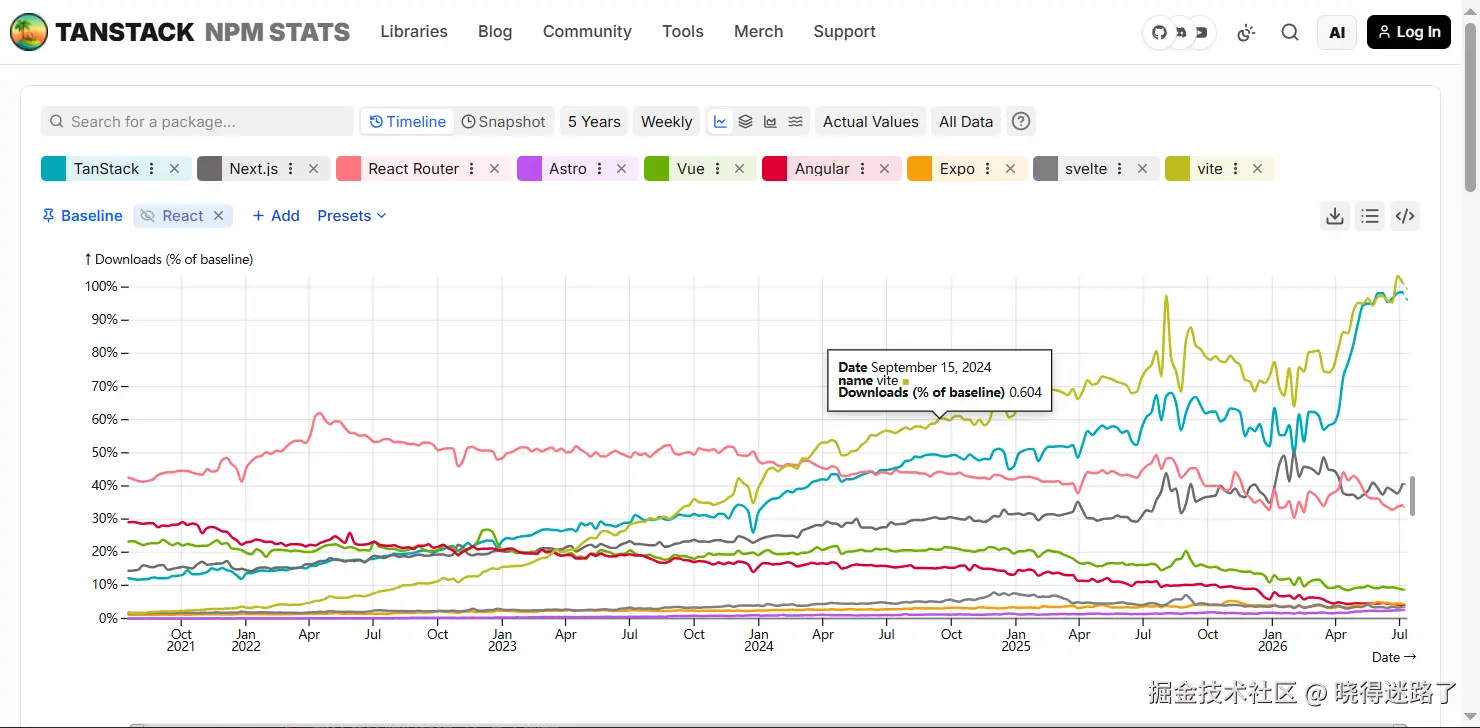Open Next.js chip options menu
The height and width of the screenshot is (728, 1480).
click(x=291, y=169)
